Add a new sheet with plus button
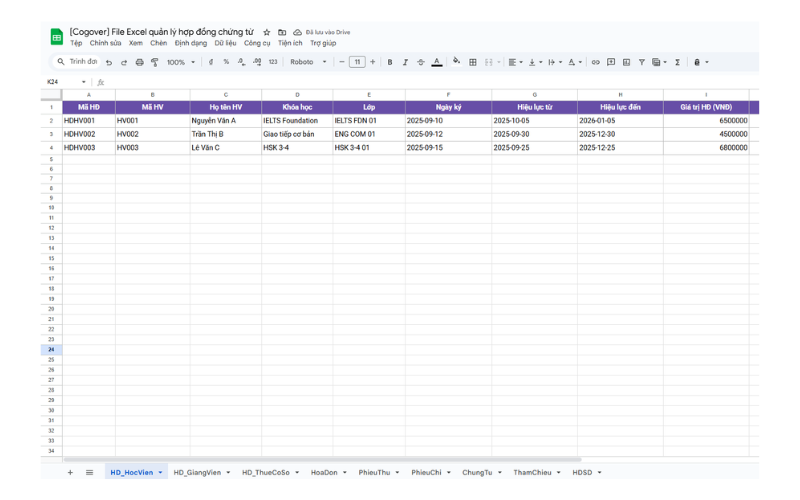The width and height of the screenshot is (800, 500). pyautogui.click(x=70, y=472)
